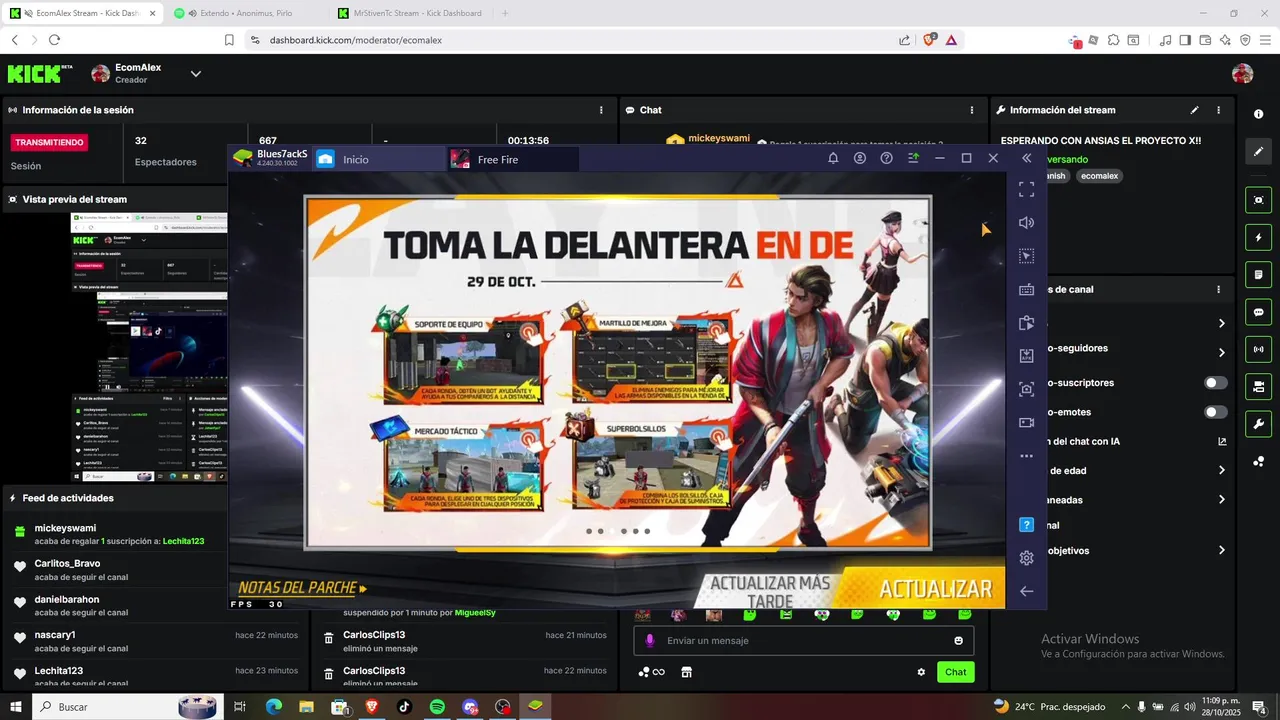Click BlueStacks back arrow at sidebar bottom
1280x720 pixels.
pos(1026,591)
